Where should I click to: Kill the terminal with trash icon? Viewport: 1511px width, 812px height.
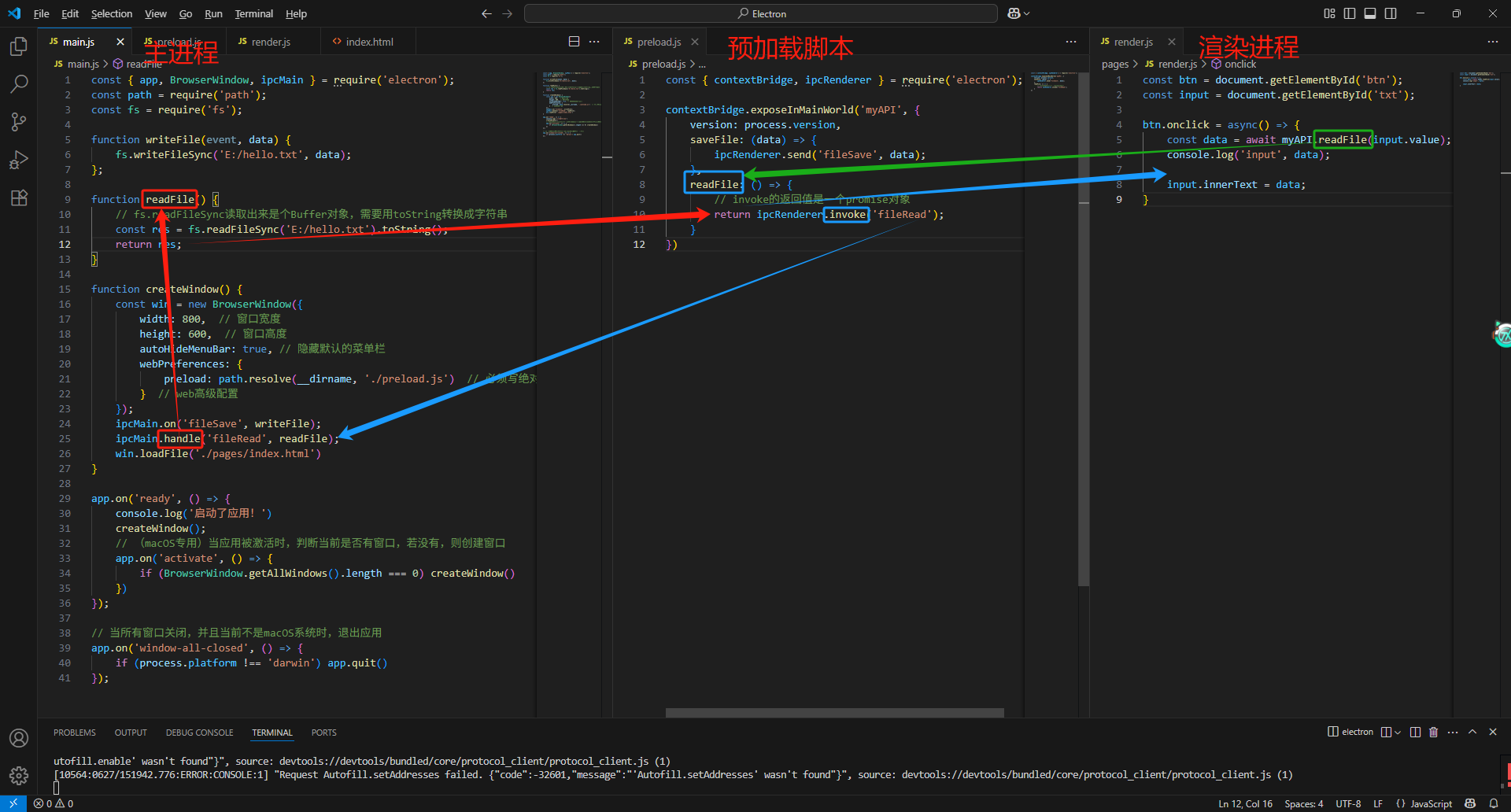(x=1433, y=732)
